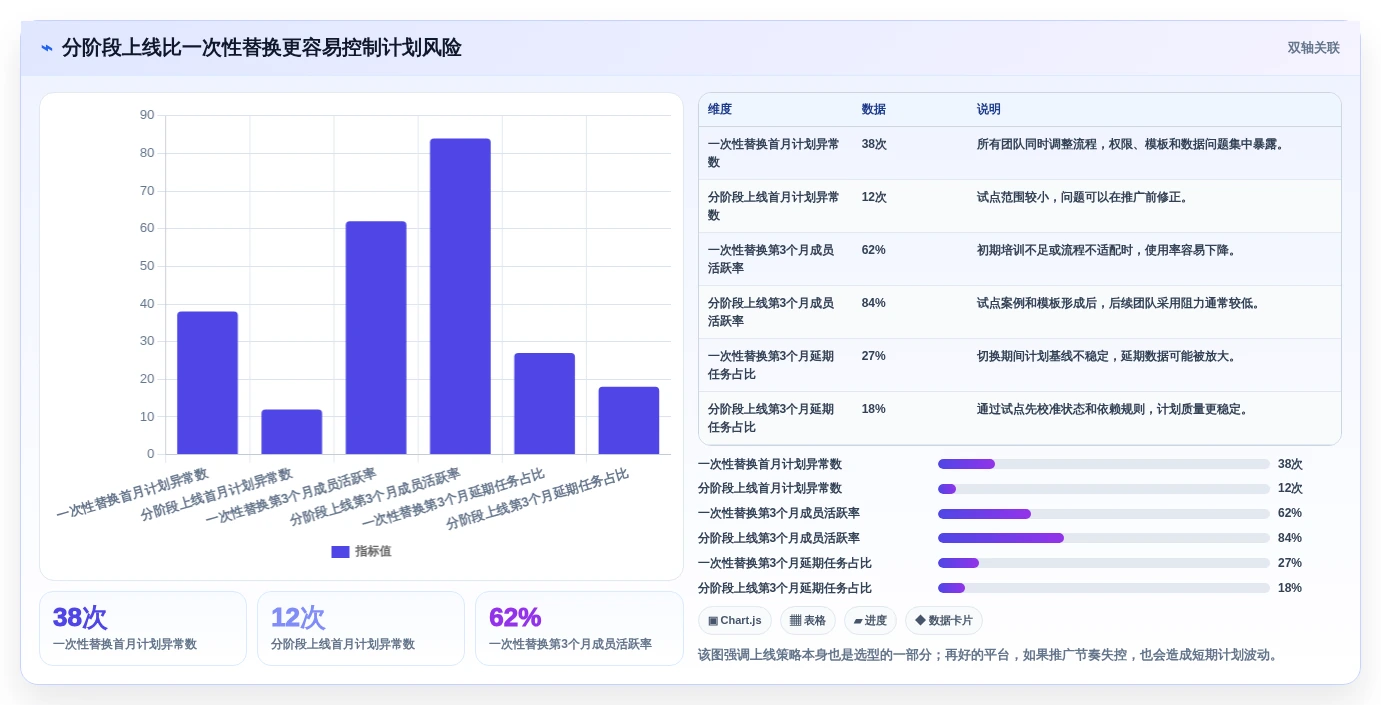Screen dimensions: 1381x705
Task: Click the 数据卡片 tag chip
Action: 944,620
